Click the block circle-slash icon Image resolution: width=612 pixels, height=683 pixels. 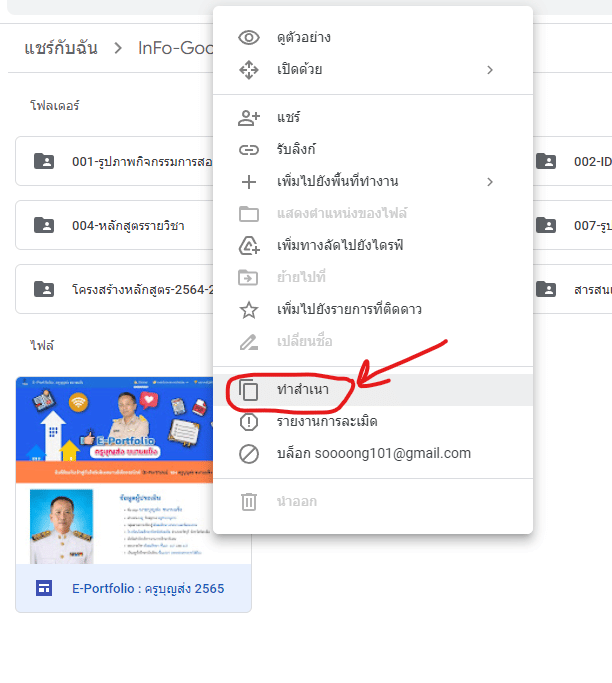tap(249, 454)
